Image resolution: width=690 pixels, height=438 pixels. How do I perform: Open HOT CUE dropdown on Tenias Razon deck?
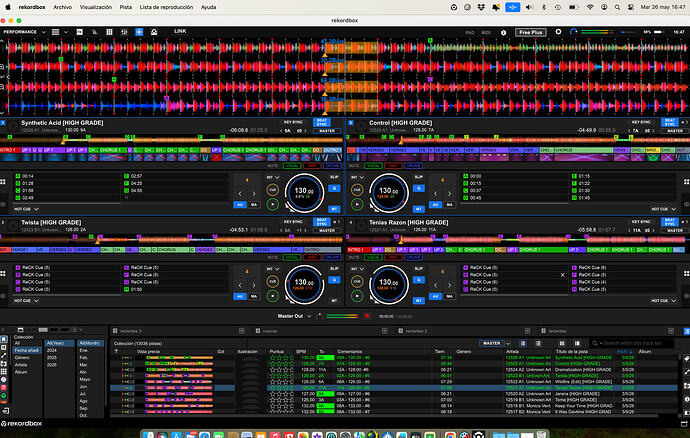pos(663,301)
